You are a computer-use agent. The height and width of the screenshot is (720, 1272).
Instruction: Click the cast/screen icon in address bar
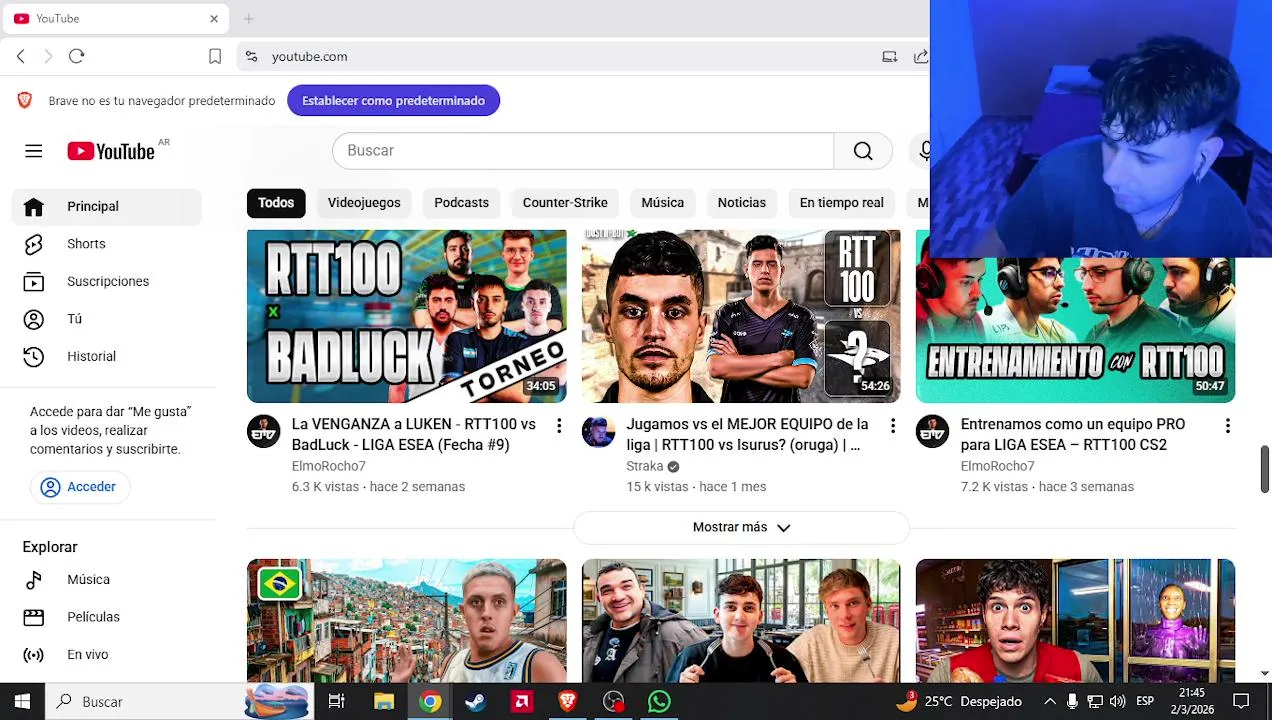pos(889,57)
